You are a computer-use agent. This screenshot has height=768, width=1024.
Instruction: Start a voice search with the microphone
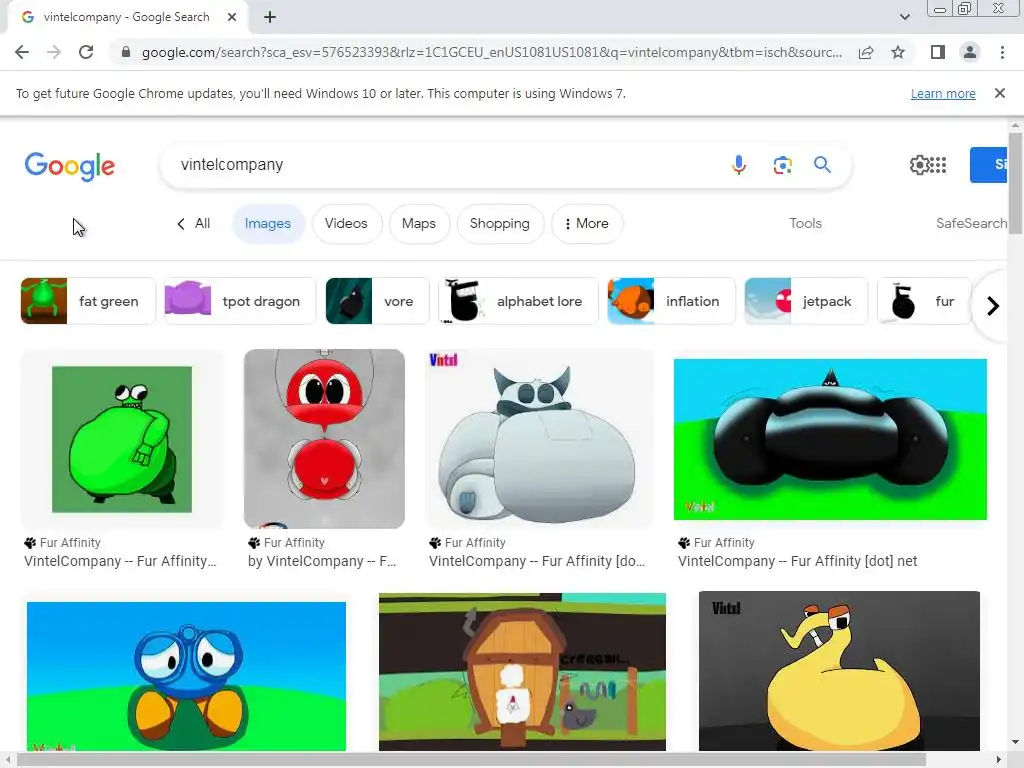click(739, 165)
